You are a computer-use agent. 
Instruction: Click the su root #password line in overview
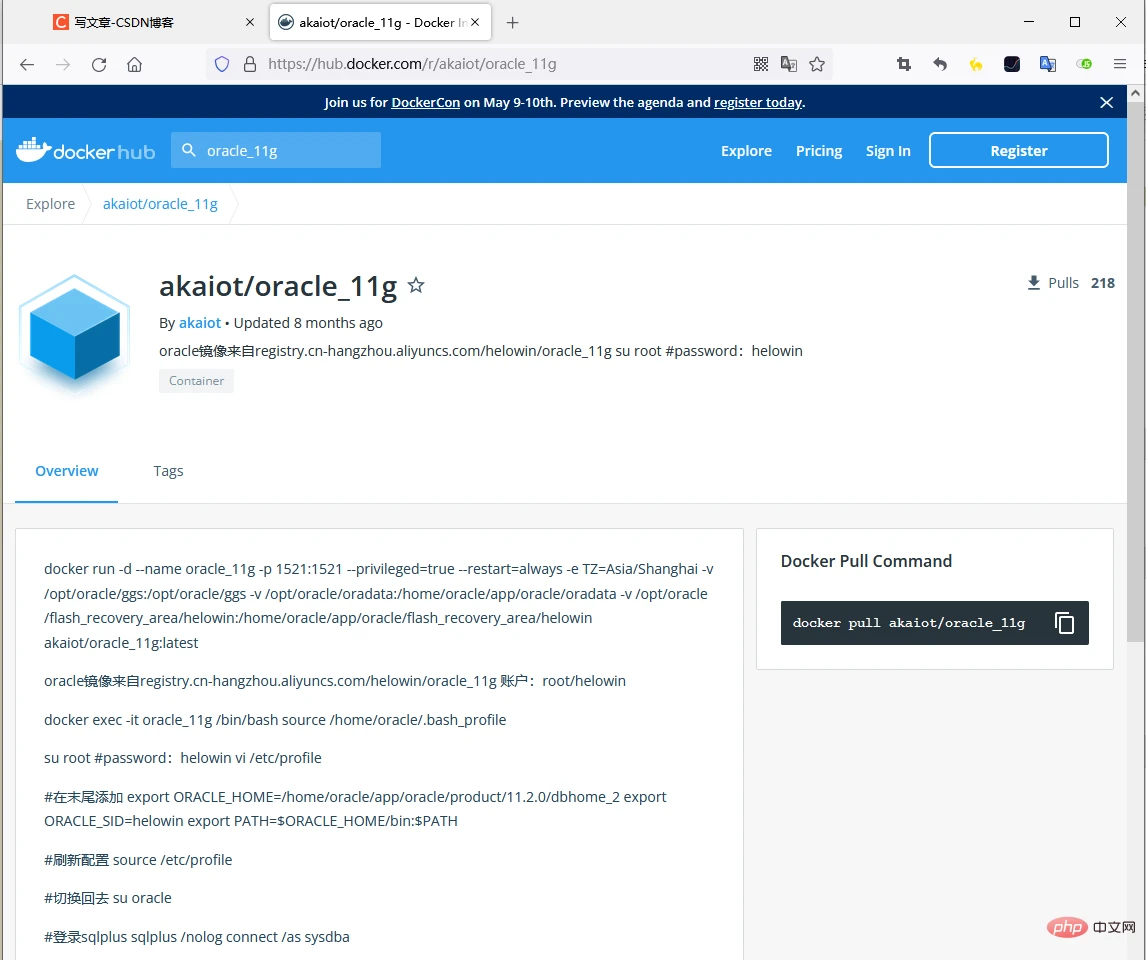[x=183, y=758]
